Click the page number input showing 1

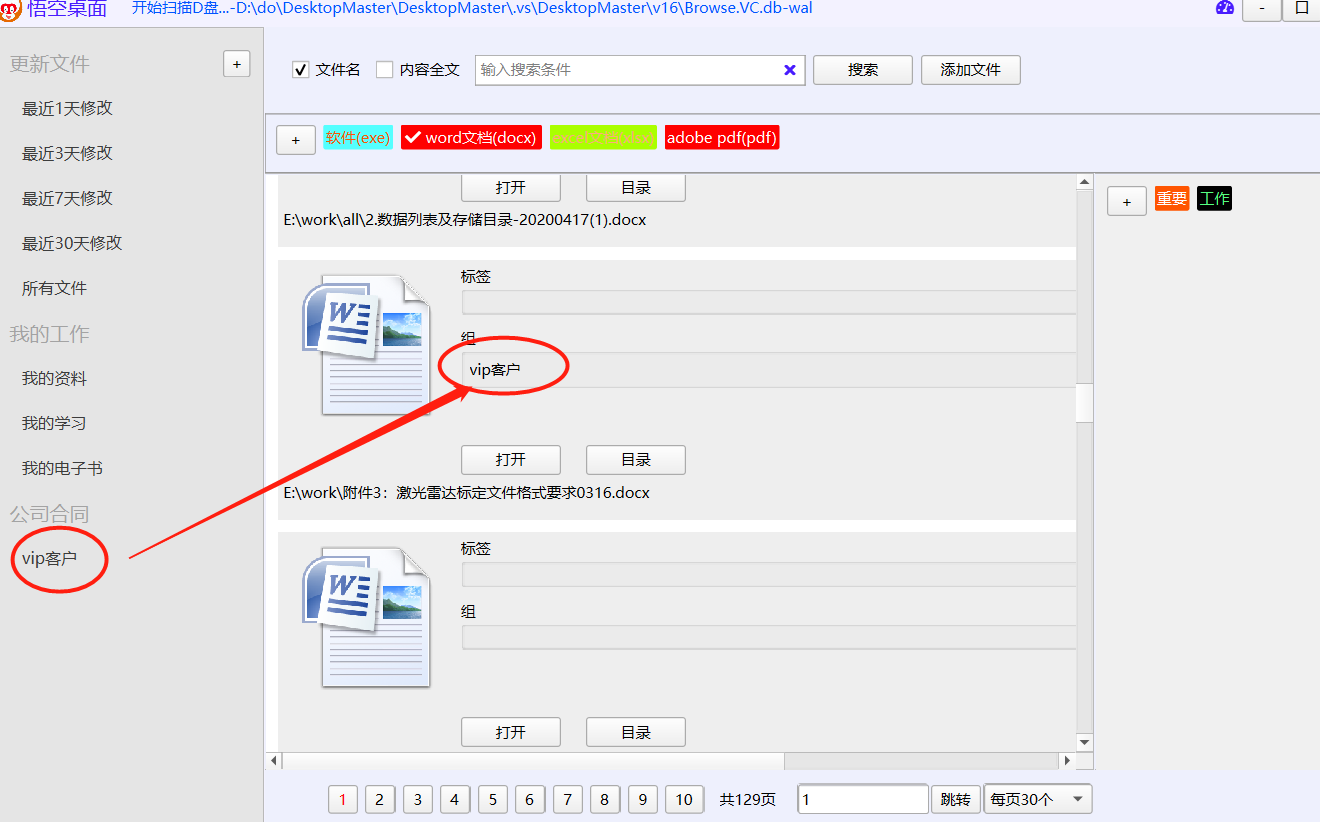pyautogui.click(x=863, y=799)
